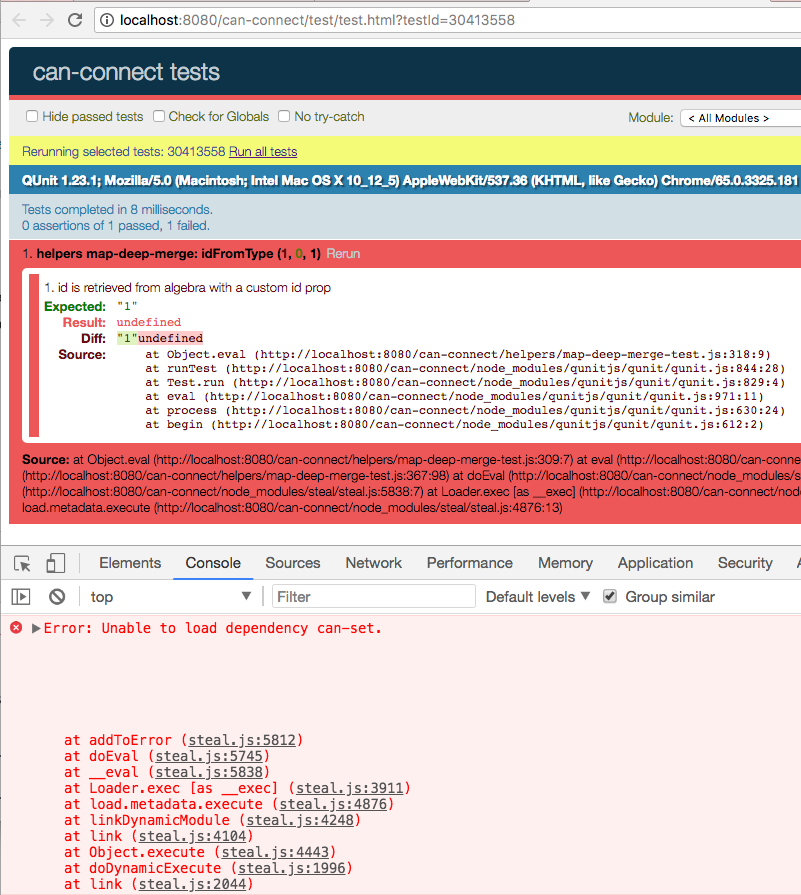Switch to the Security tab

(x=745, y=563)
